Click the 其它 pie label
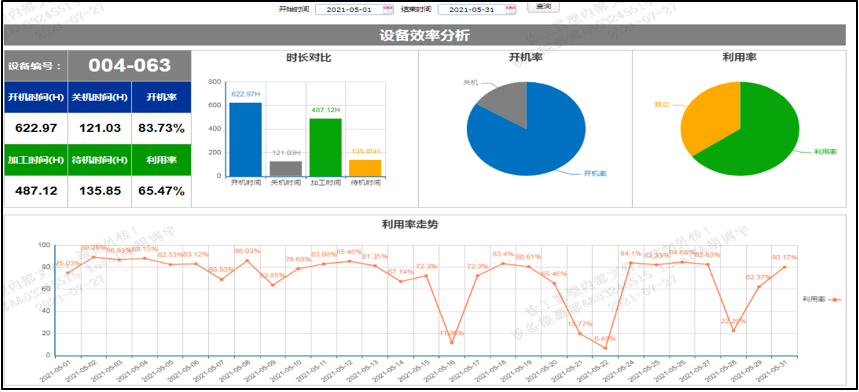The image size is (859, 392). tap(661, 104)
